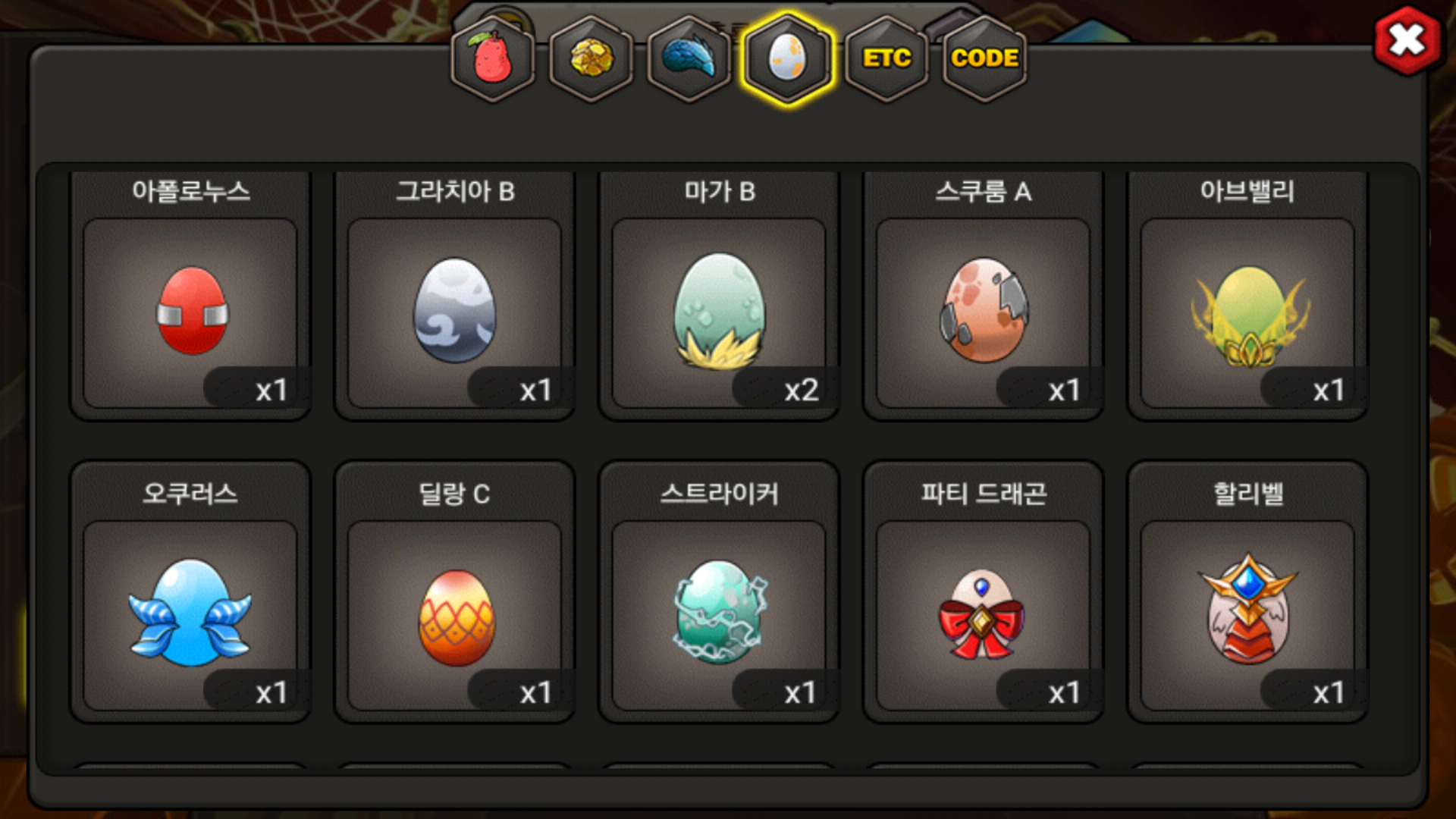Choose the orange patterned 딜랑 C egg
This screenshot has height=819, width=1456.
pyautogui.click(x=455, y=615)
